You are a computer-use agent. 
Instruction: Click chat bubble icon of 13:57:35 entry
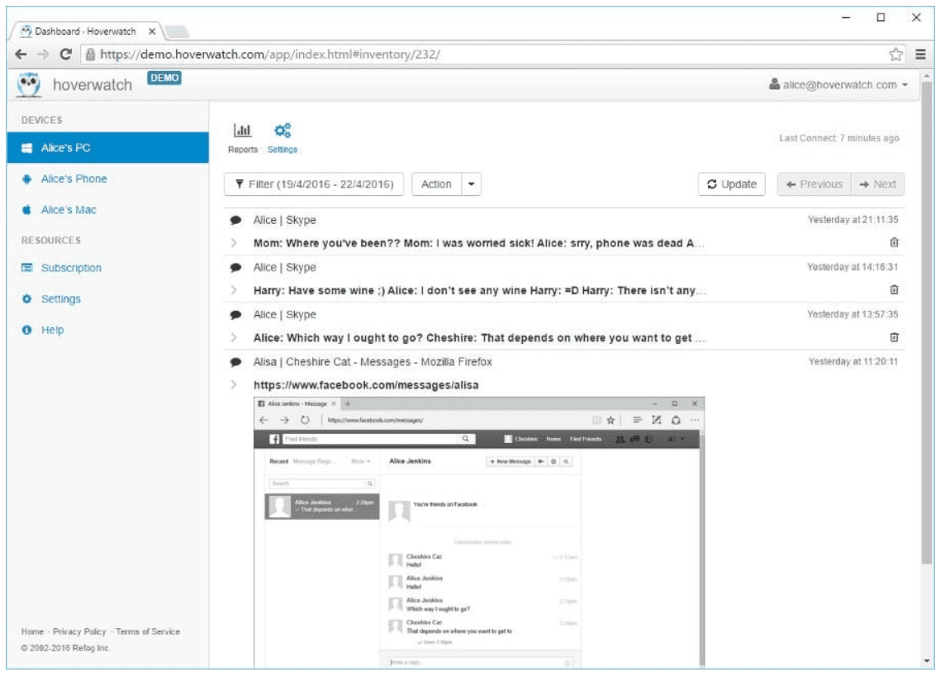236,315
